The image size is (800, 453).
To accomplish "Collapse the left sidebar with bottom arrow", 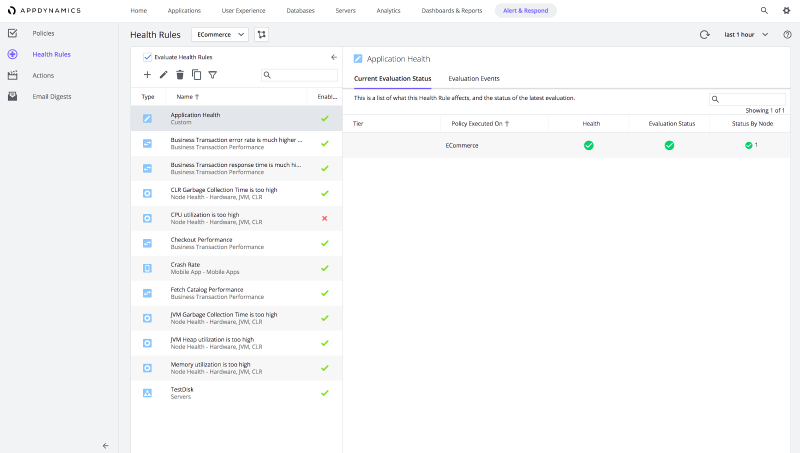I will coord(106,446).
